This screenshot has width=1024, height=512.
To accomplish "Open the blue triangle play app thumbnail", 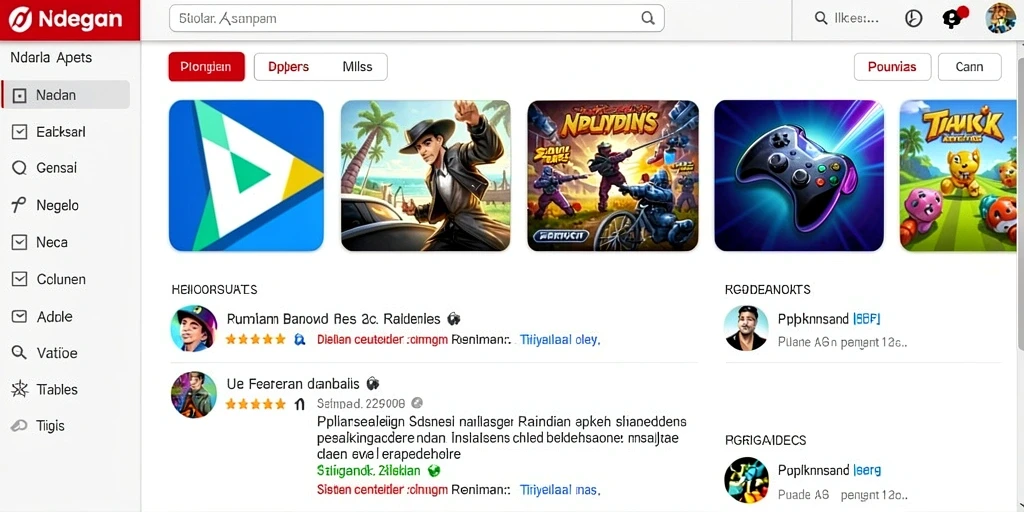I will pyautogui.click(x=246, y=176).
